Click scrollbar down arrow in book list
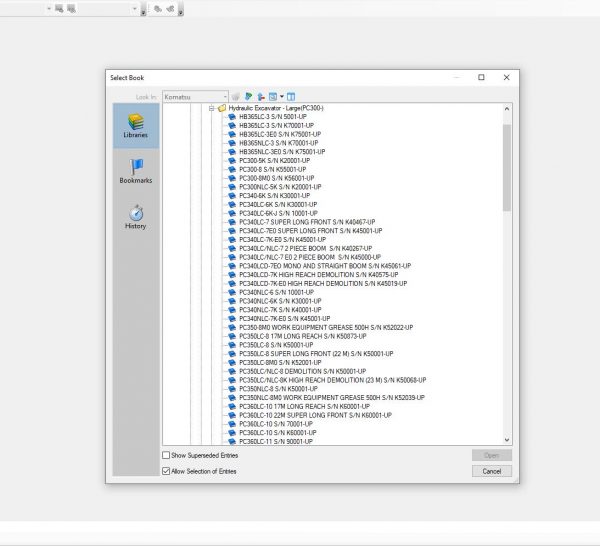The width and height of the screenshot is (600, 546). pos(507,440)
